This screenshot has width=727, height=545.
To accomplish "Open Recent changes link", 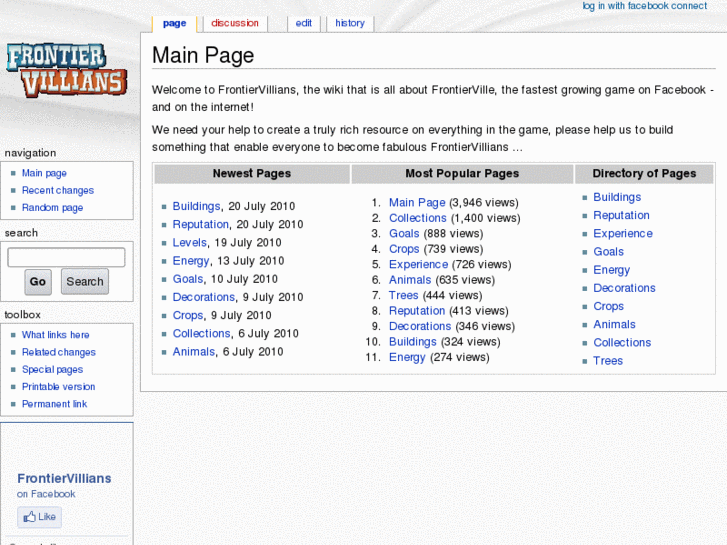I will [58, 190].
